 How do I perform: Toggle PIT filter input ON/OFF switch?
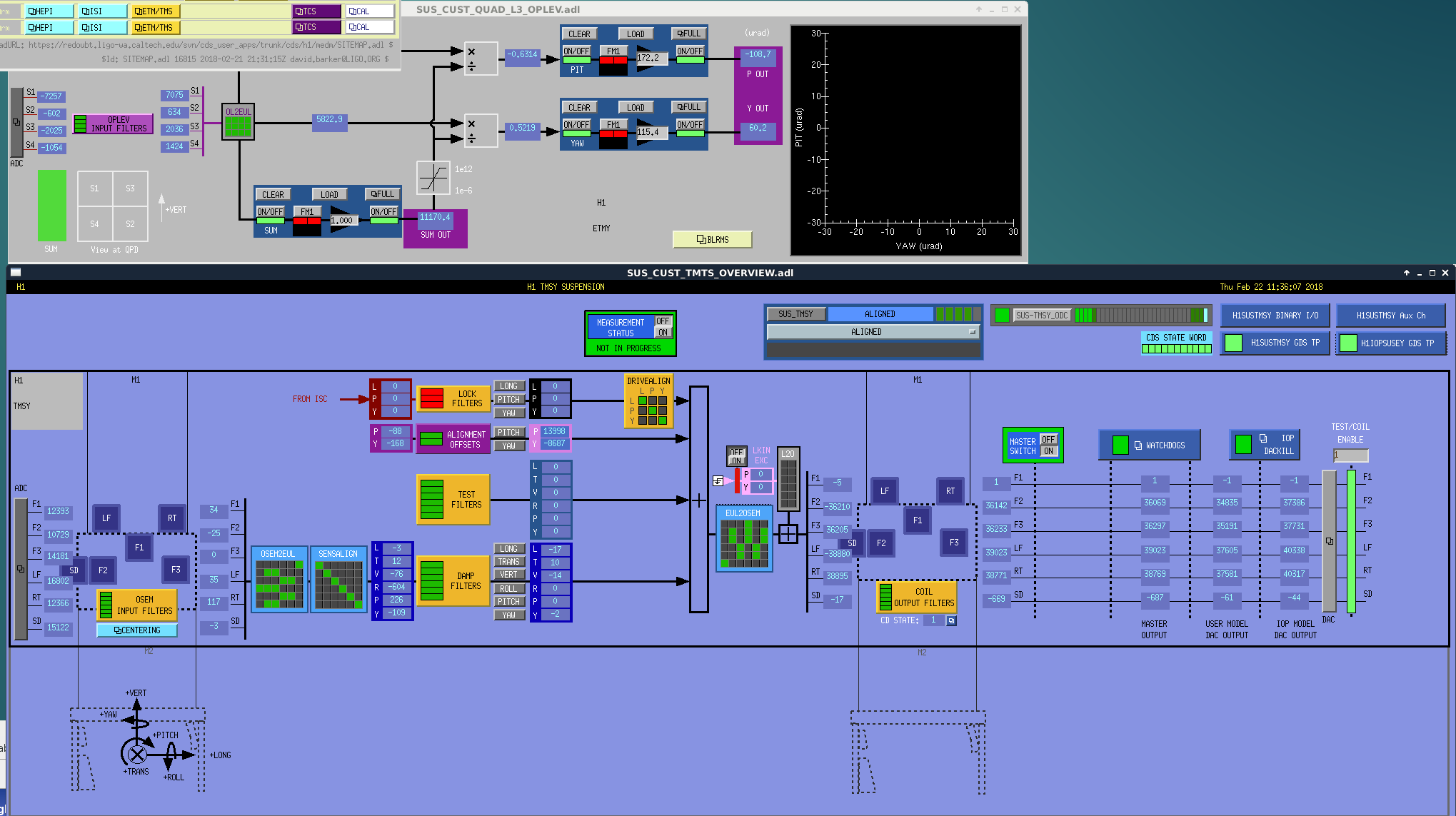click(576, 51)
